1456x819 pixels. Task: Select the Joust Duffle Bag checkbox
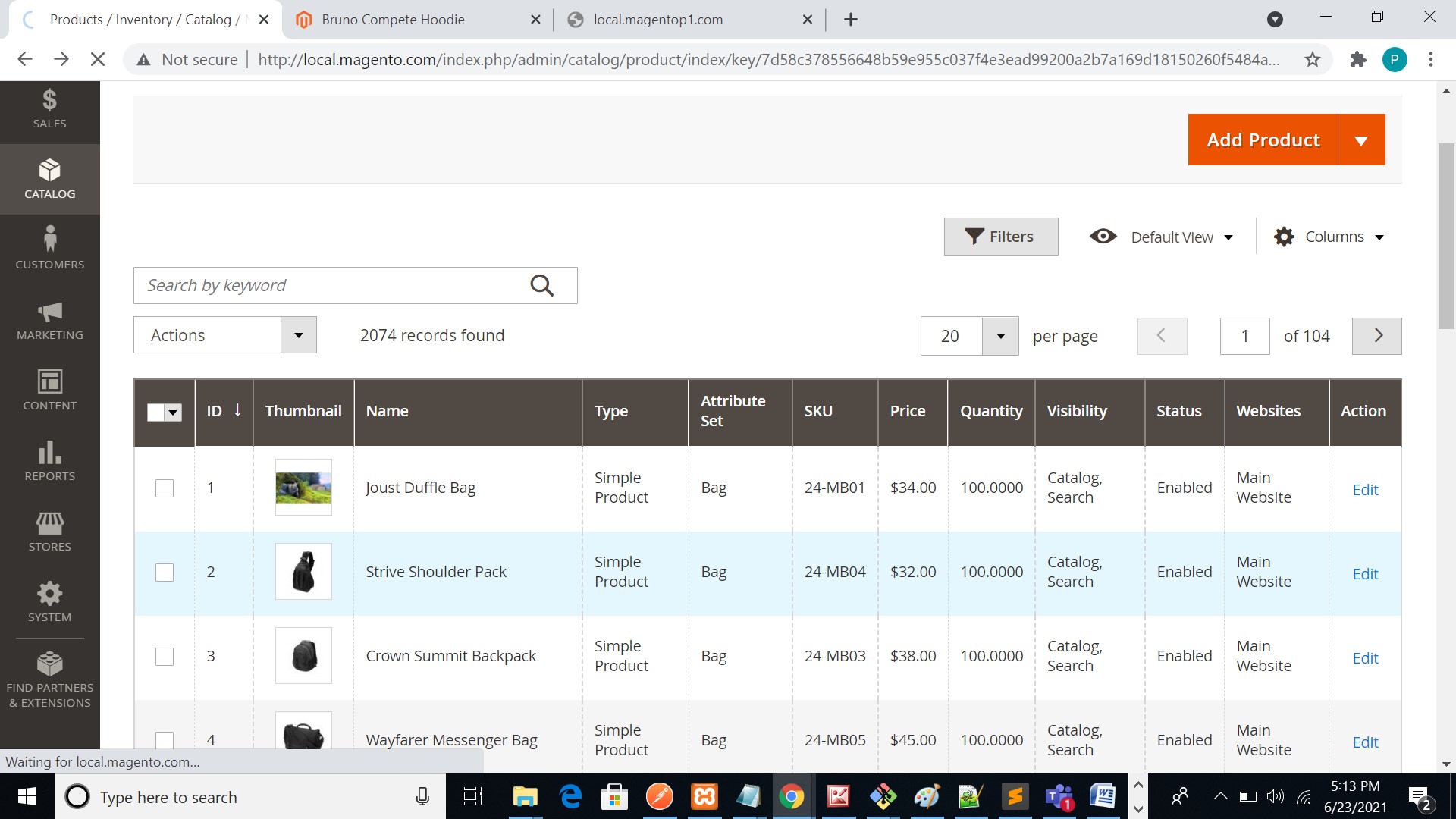click(x=164, y=488)
